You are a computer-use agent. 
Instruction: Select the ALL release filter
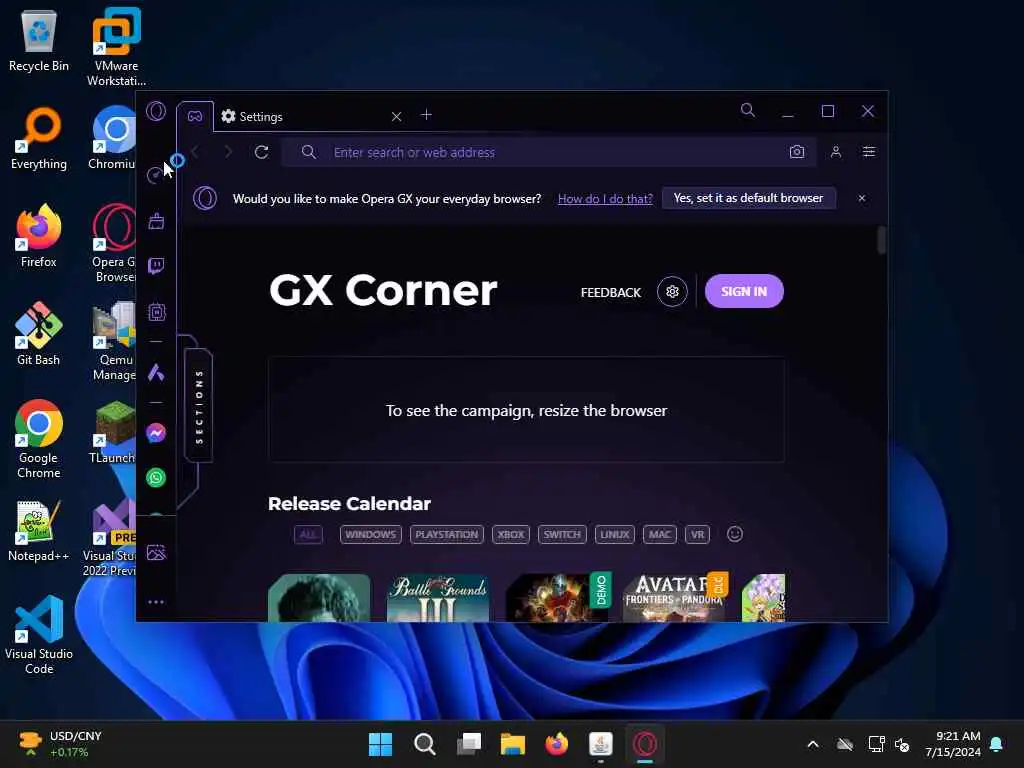308,534
